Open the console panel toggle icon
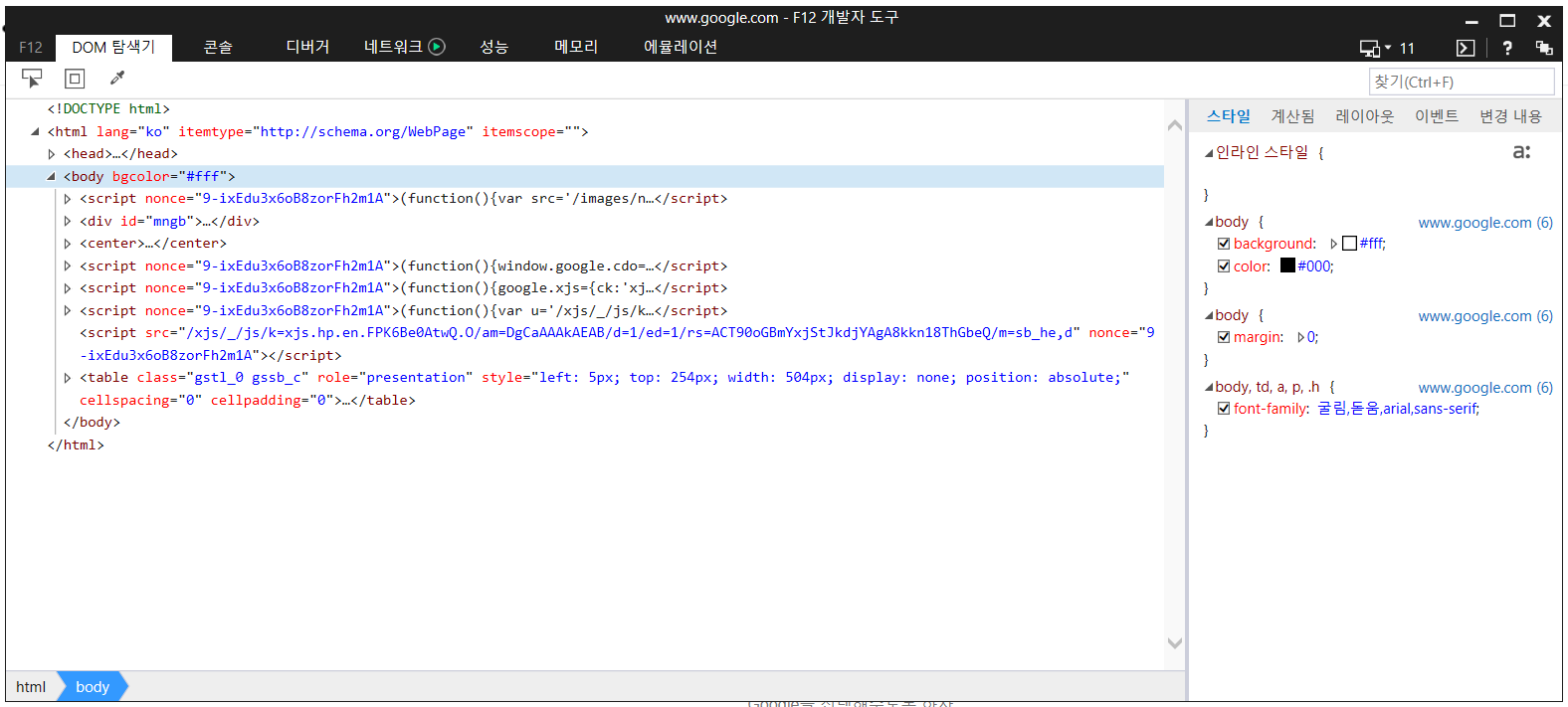Image resolution: width=1568 pixels, height=707 pixels. point(1466,48)
